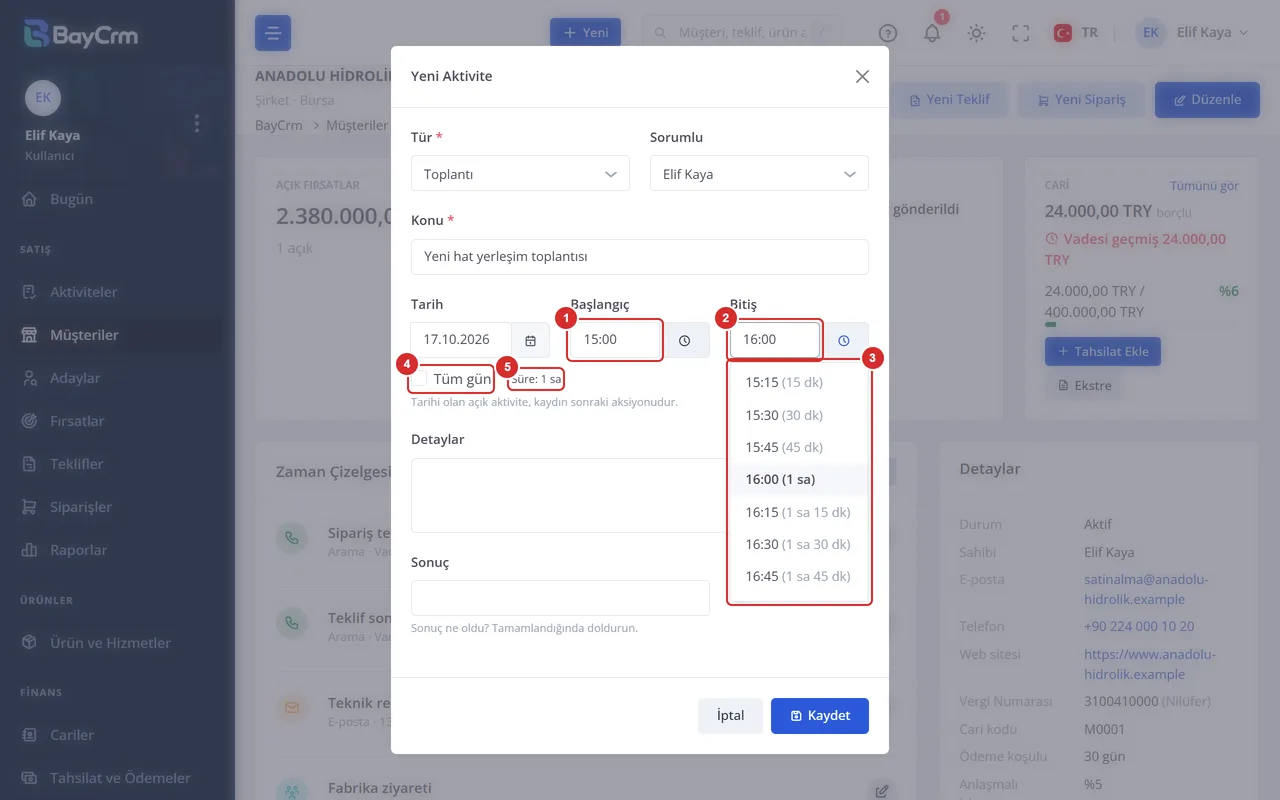Open the date picker calendar icon

tap(530, 340)
